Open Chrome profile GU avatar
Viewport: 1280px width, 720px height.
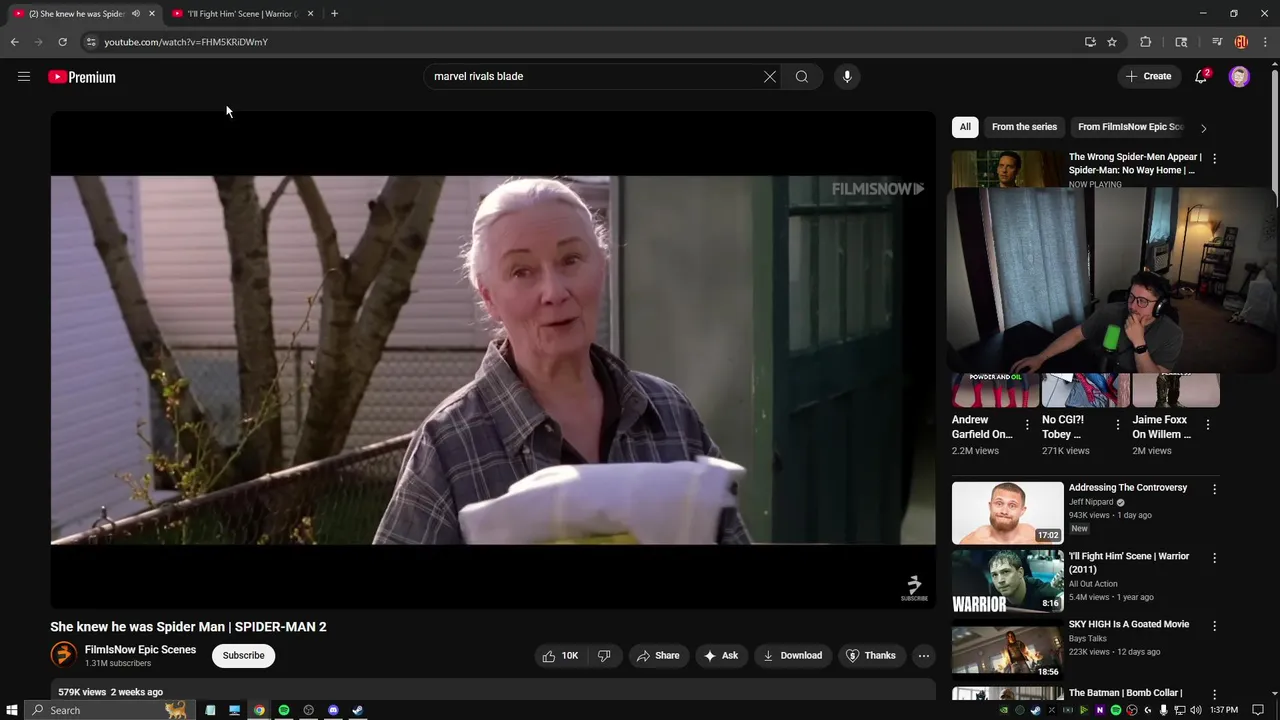pyautogui.click(x=1241, y=42)
